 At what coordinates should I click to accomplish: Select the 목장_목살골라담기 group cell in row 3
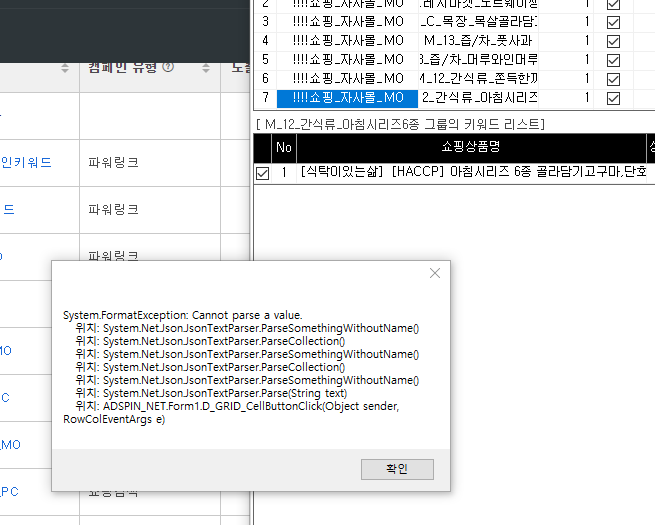click(478, 21)
